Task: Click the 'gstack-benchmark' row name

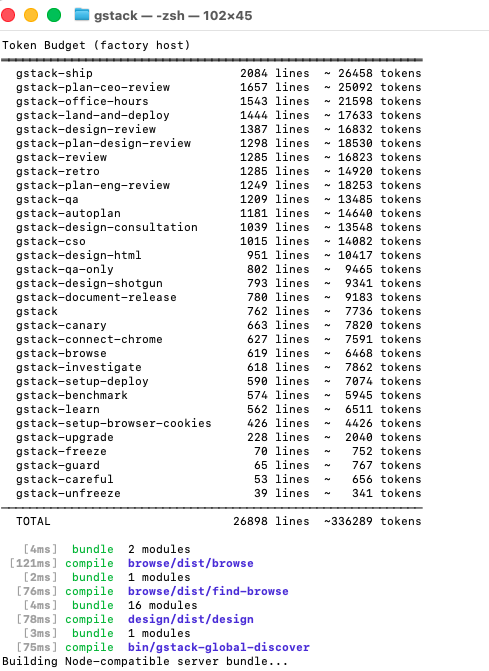Action: 72,395
